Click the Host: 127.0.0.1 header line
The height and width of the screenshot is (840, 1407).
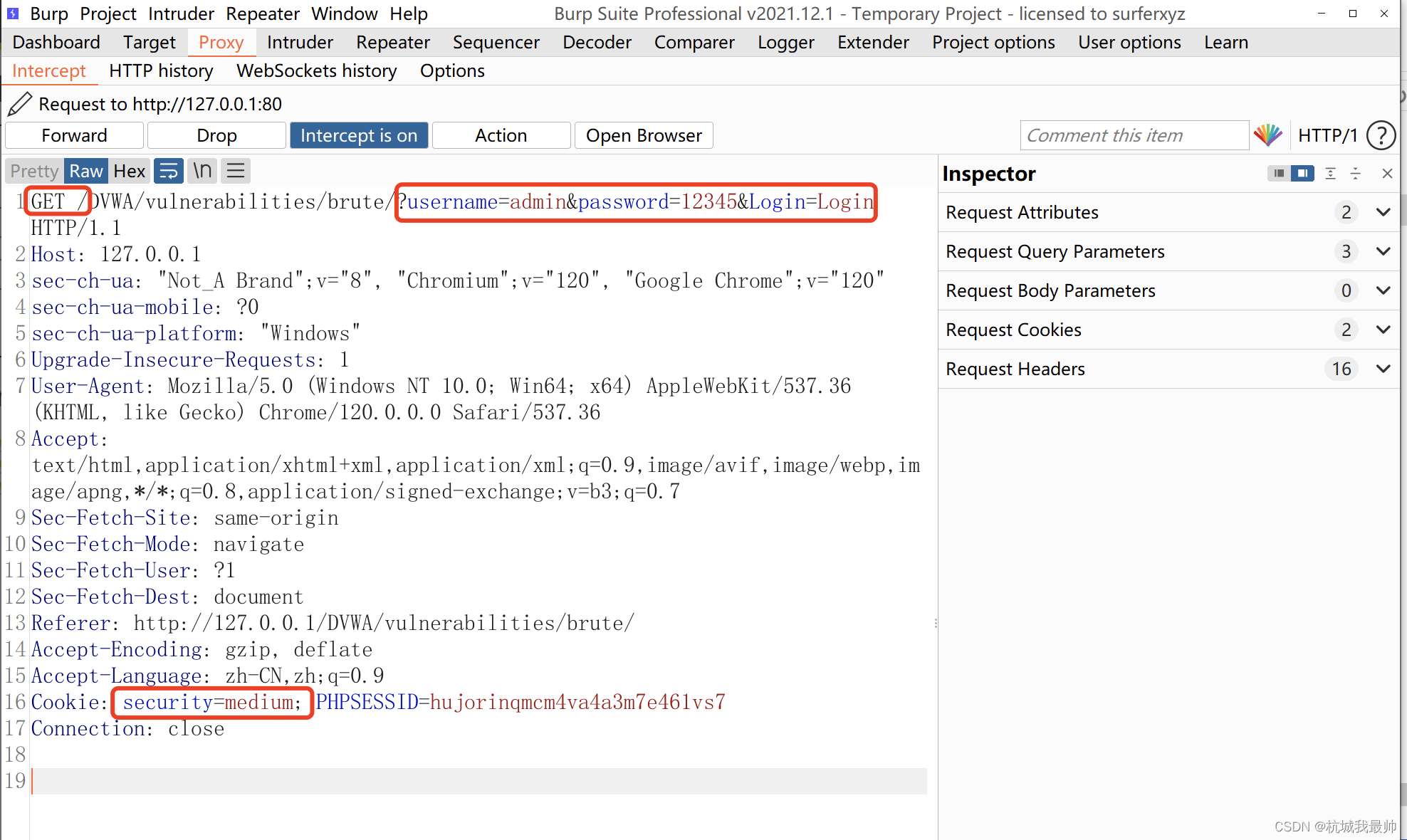(x=116, y=254)
